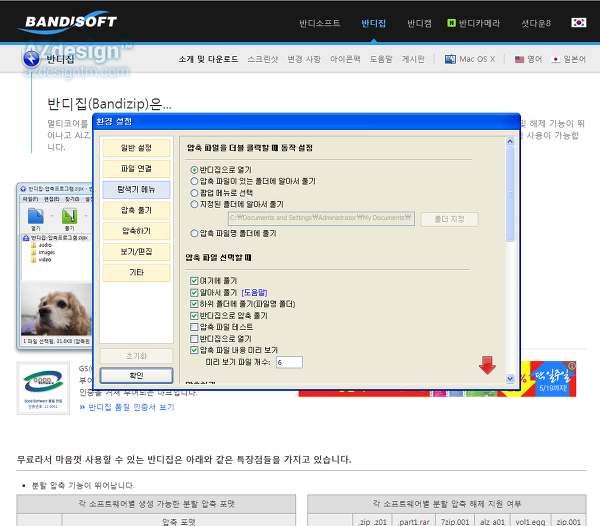Toggle 알아서 풀기 checkbox
600x526 pixels.
point(194,293)
